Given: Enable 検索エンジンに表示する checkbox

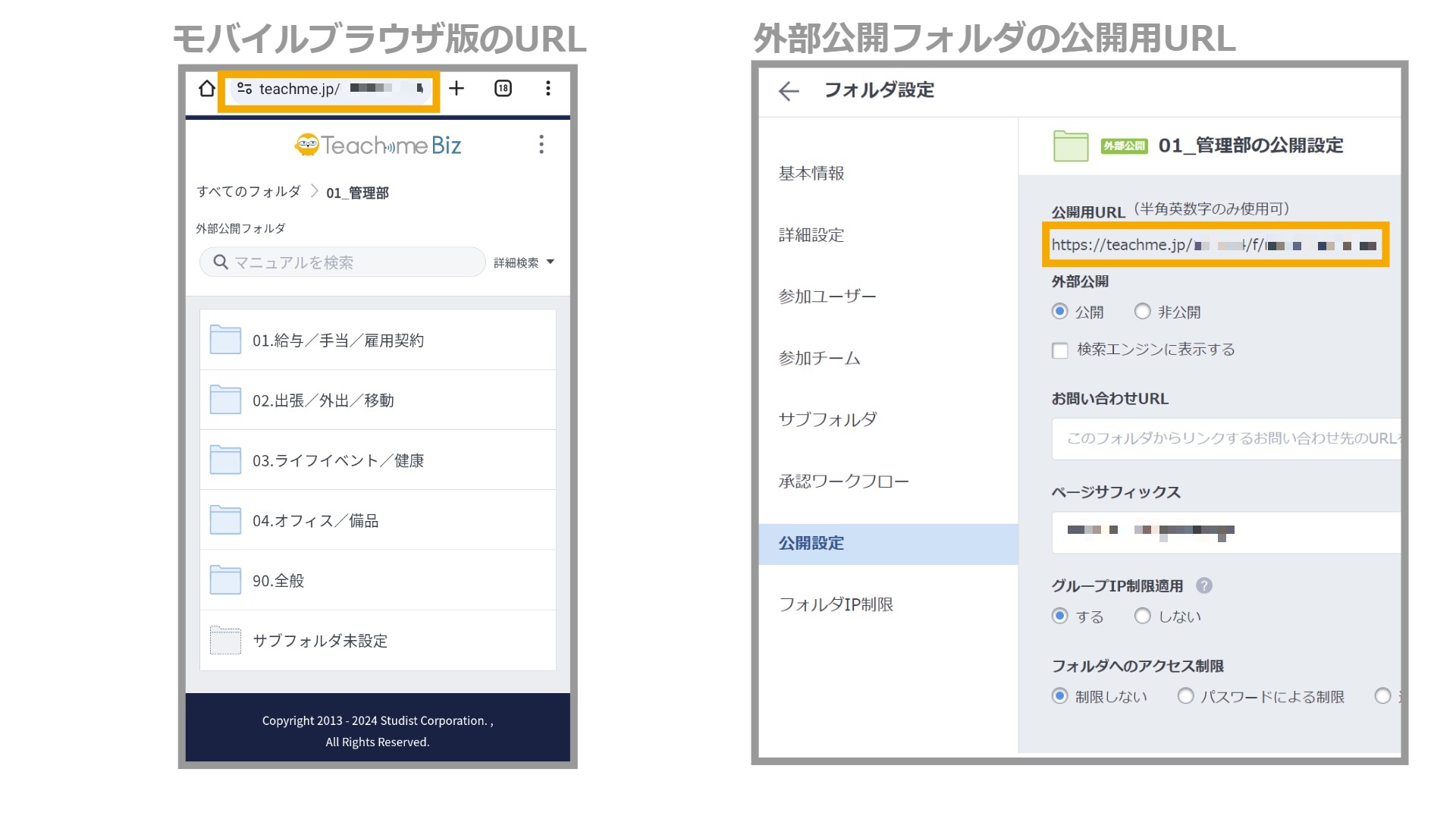Looking at the screenshot, I should point(1060,350).
